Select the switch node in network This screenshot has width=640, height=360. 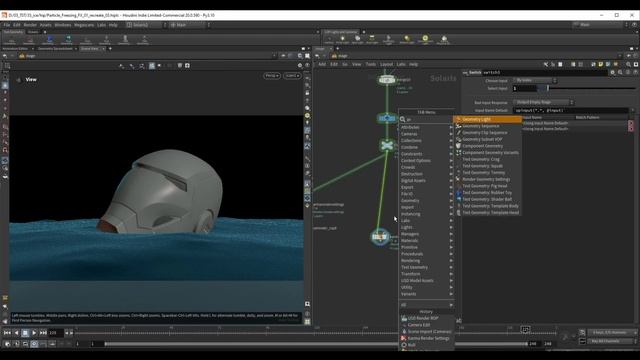click(380, 237)
